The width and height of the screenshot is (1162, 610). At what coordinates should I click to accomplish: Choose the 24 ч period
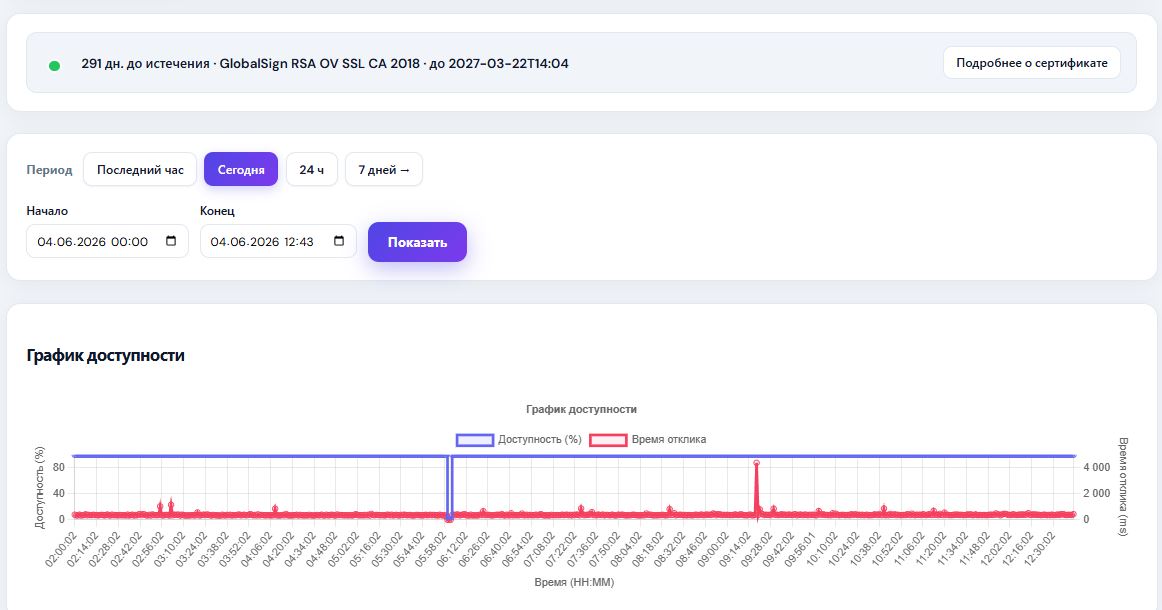tap(312, 170)
